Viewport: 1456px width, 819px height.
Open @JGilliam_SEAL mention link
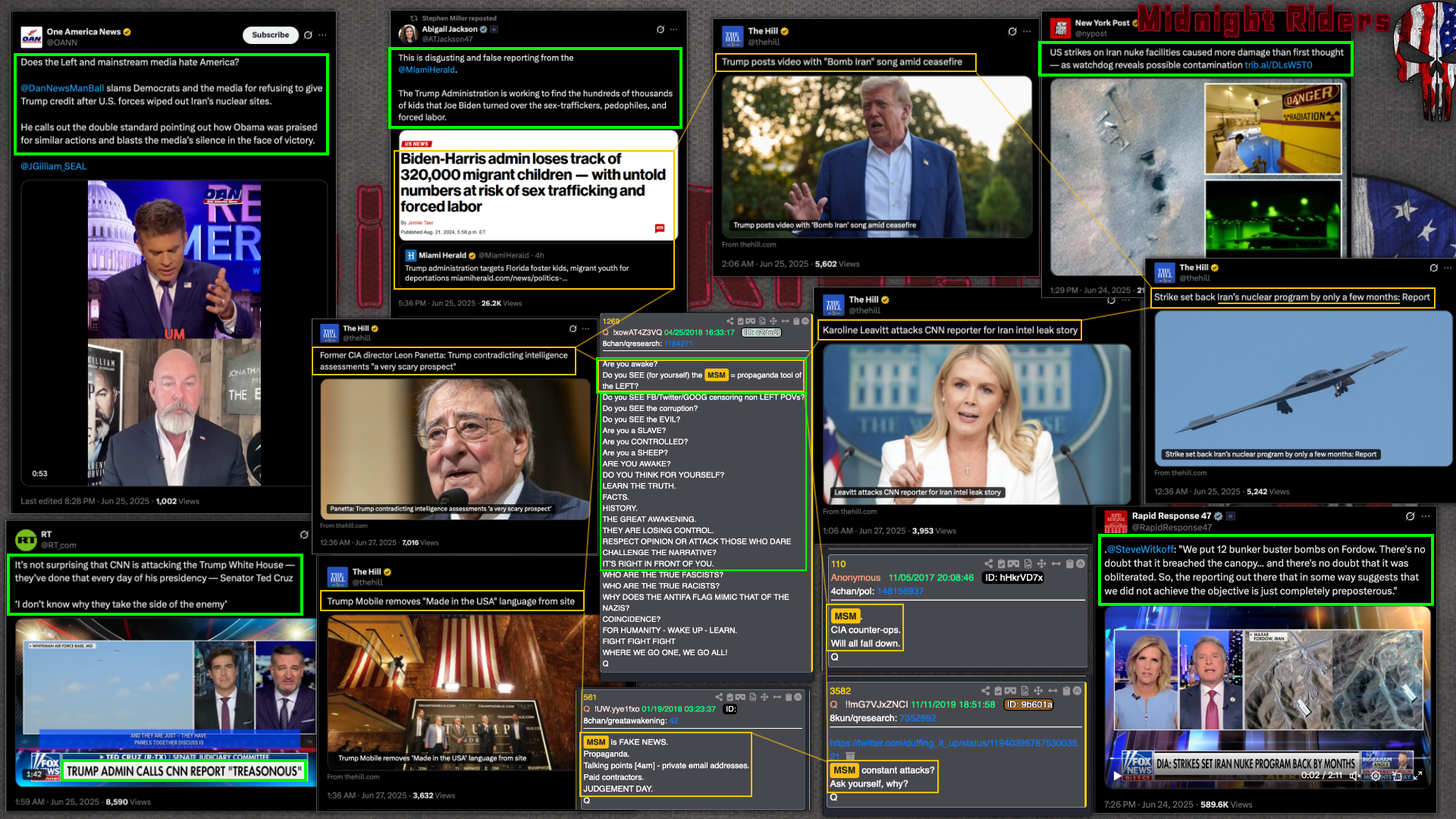[x=53, y=166]
